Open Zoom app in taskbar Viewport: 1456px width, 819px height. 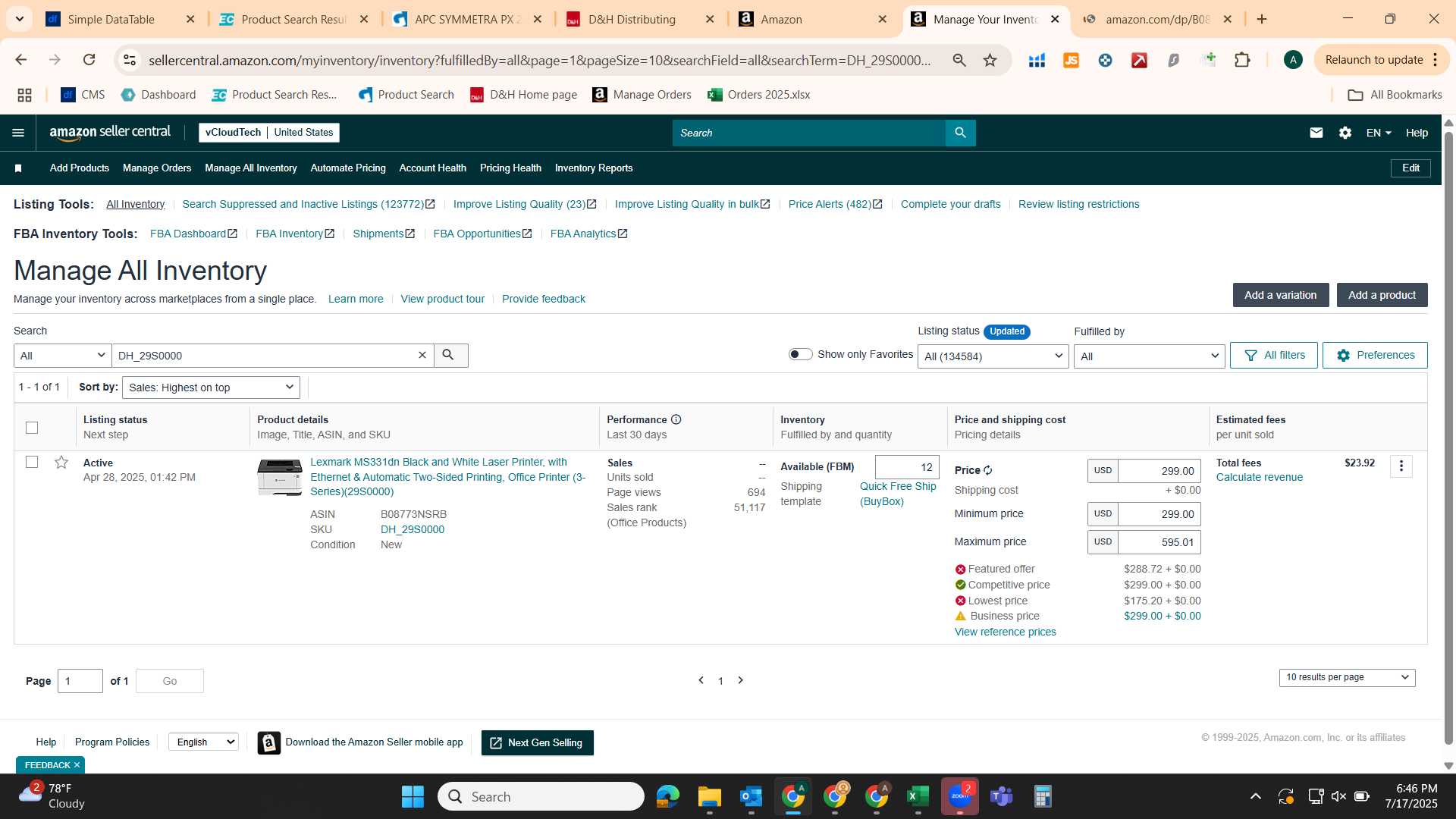[959, 796]
